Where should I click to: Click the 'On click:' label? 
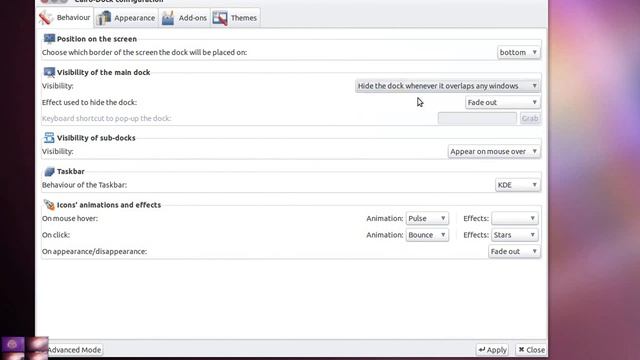[56, 235]
